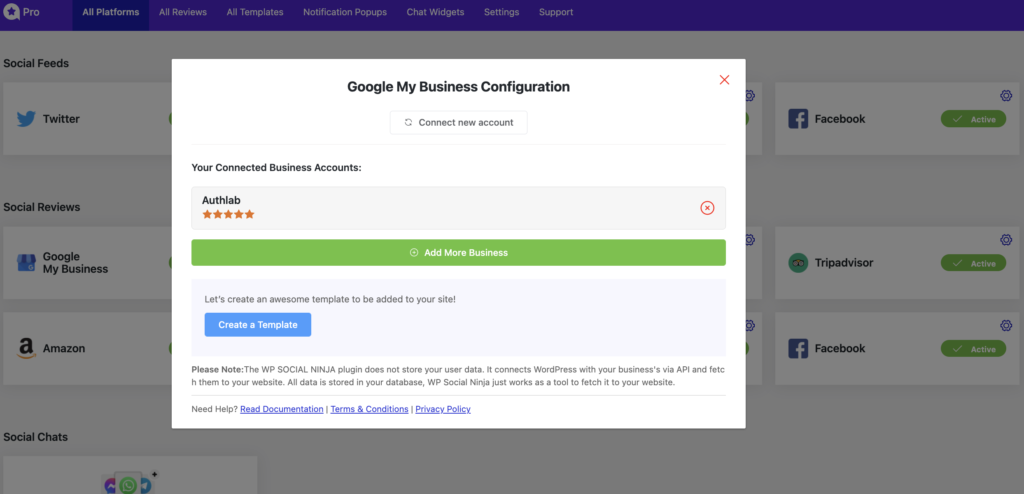Open settings gear on bottom Facebook card
The height and width of the screenshot is (494, 1024).
(1006, 325)
